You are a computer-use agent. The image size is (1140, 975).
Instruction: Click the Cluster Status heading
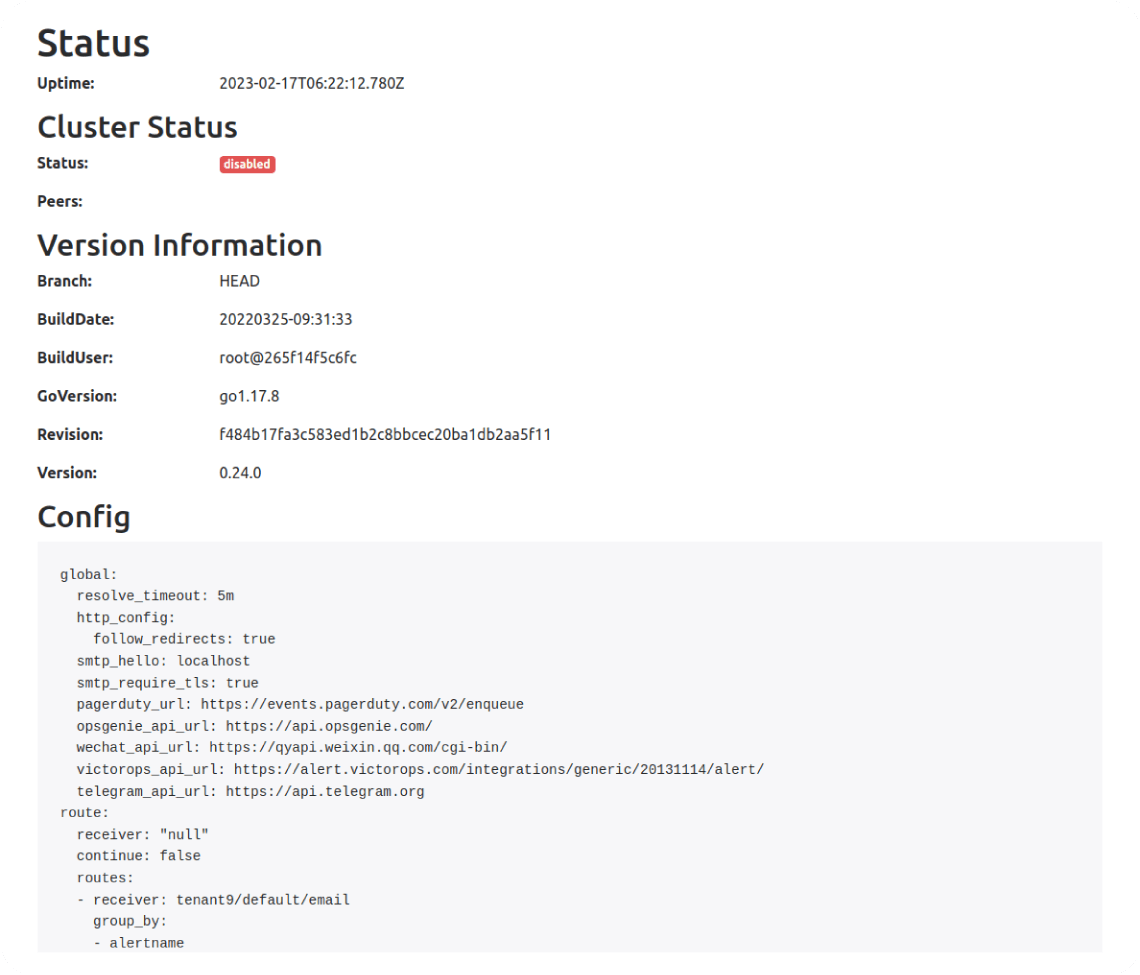tap(137, 127)
